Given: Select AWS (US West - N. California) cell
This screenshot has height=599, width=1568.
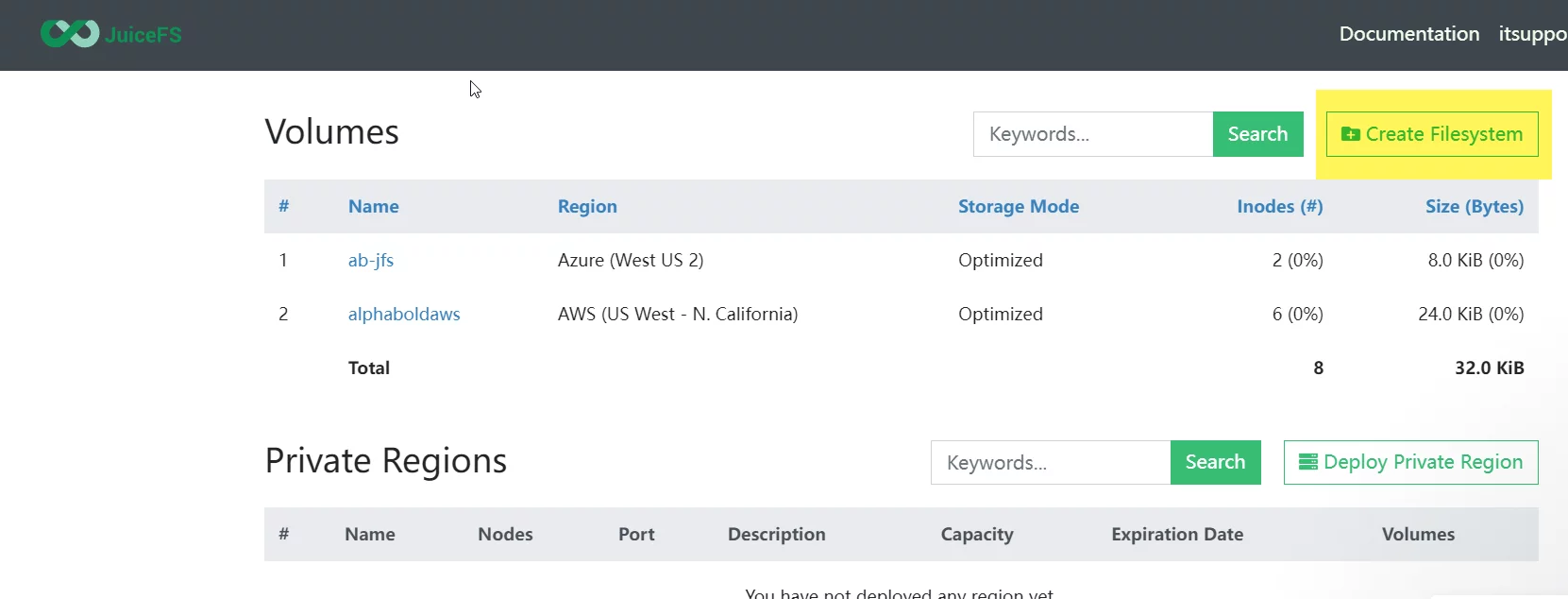Looking at the screenshot, I should coord(677,314).
